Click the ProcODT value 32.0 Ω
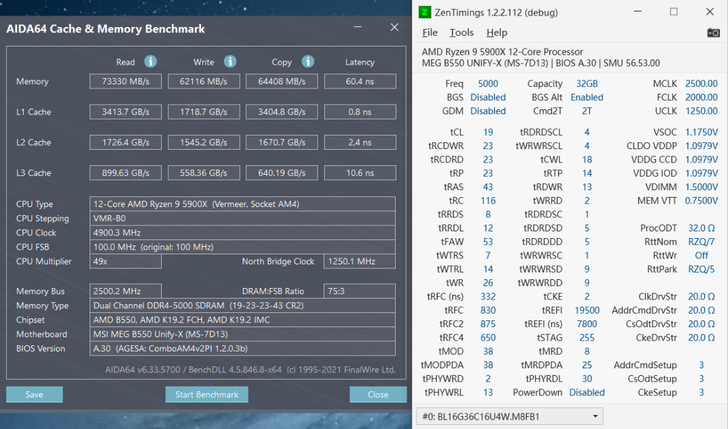Screen dimensions: 728x429 click(702, 228)
